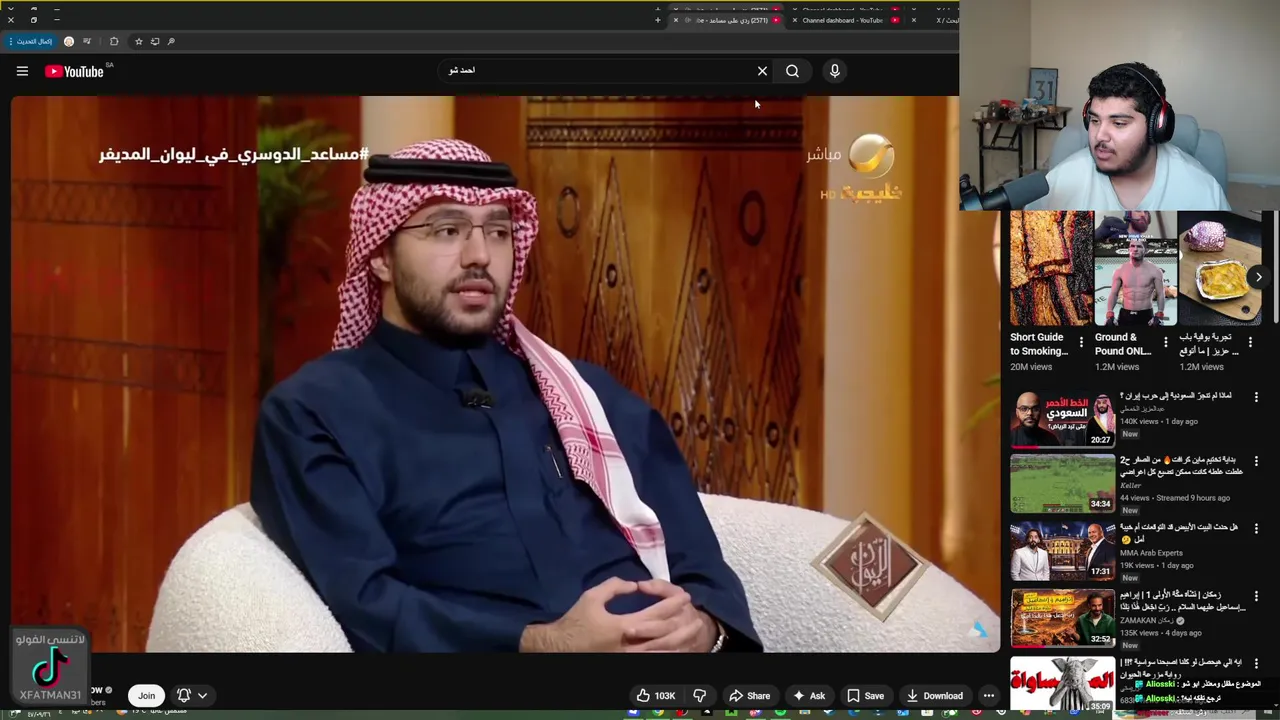The width and height of the screenshot is (1280, 720).
Task: Clear the search box text
Action: [x=762, y=71]
